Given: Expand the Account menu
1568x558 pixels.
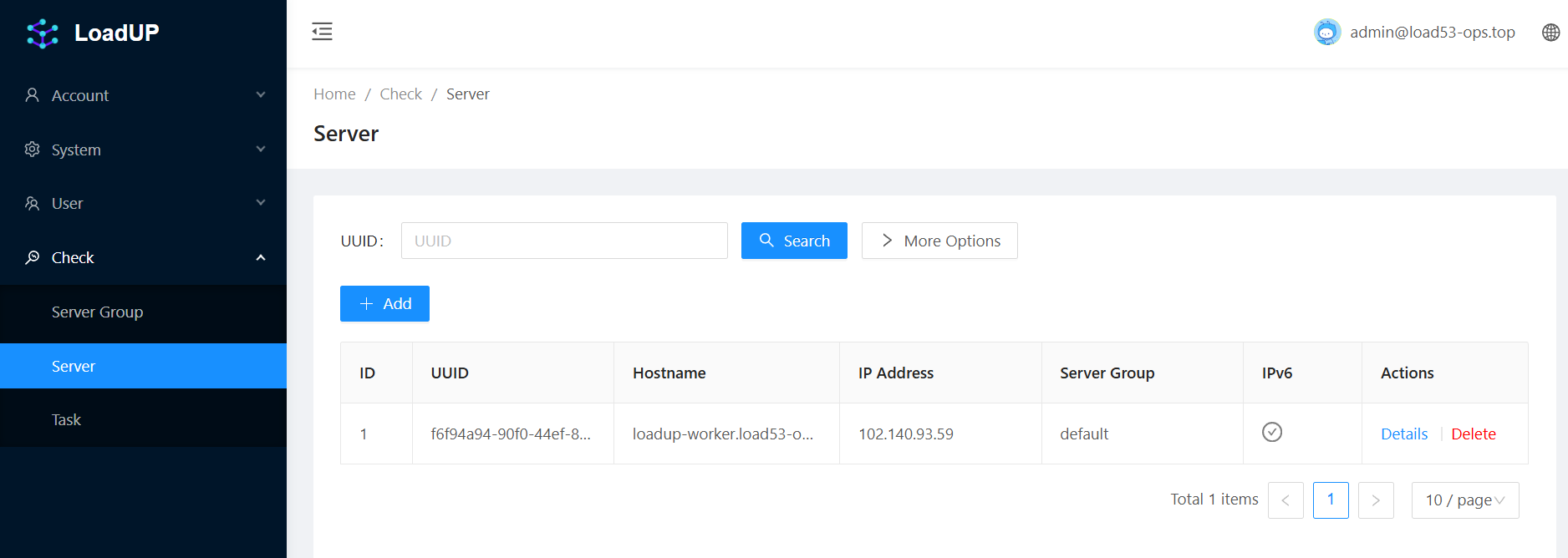Looking at the screenshot, I should [x=143, y=95].
